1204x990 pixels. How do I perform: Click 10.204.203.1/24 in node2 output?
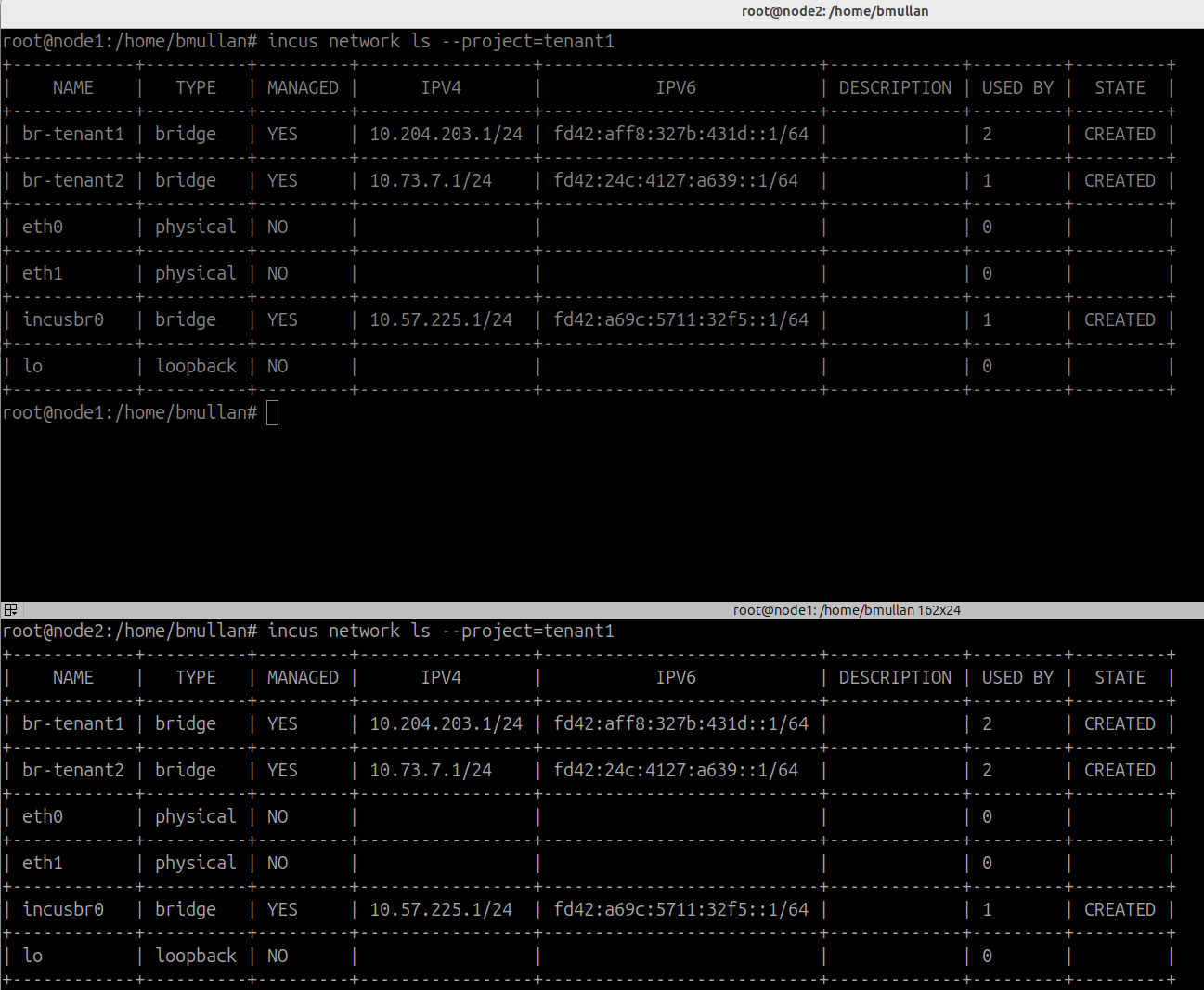click(x=447, y=723)
